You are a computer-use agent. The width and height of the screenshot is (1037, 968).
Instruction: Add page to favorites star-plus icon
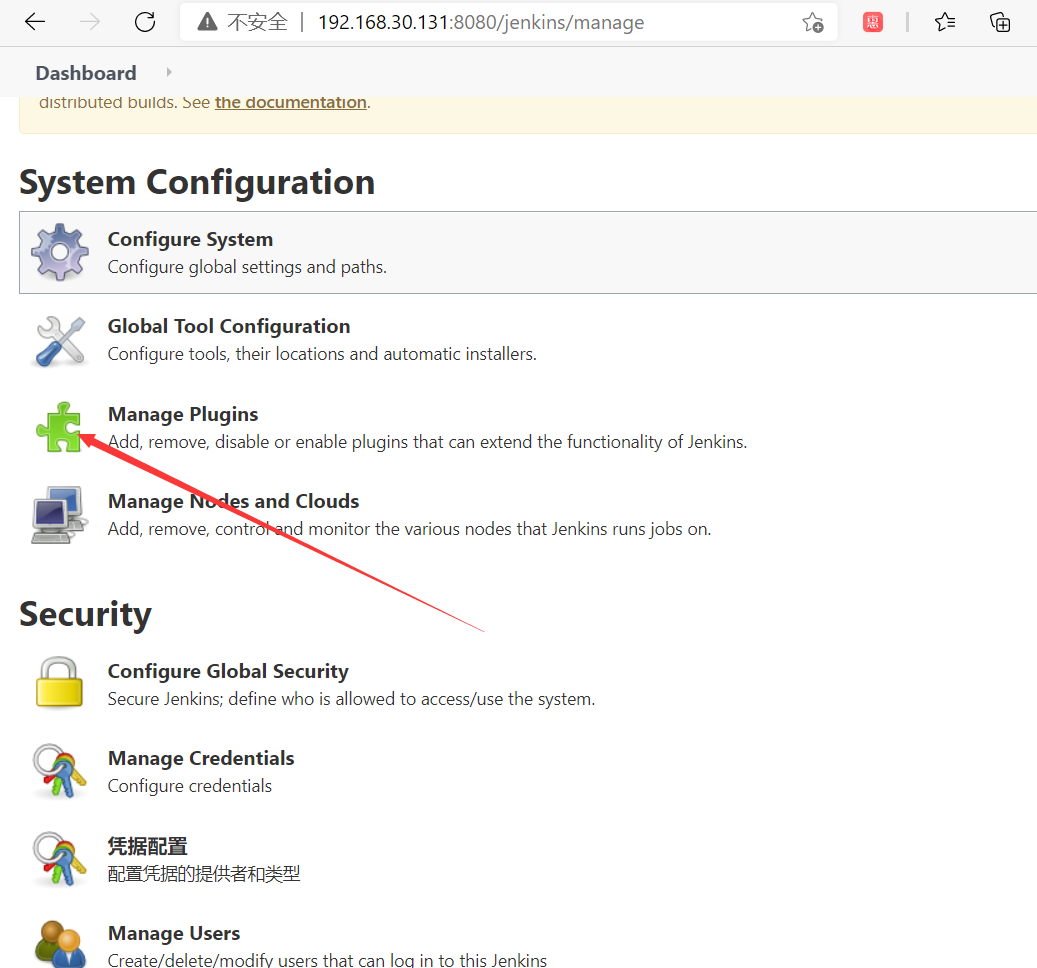[x=813, y=22]
